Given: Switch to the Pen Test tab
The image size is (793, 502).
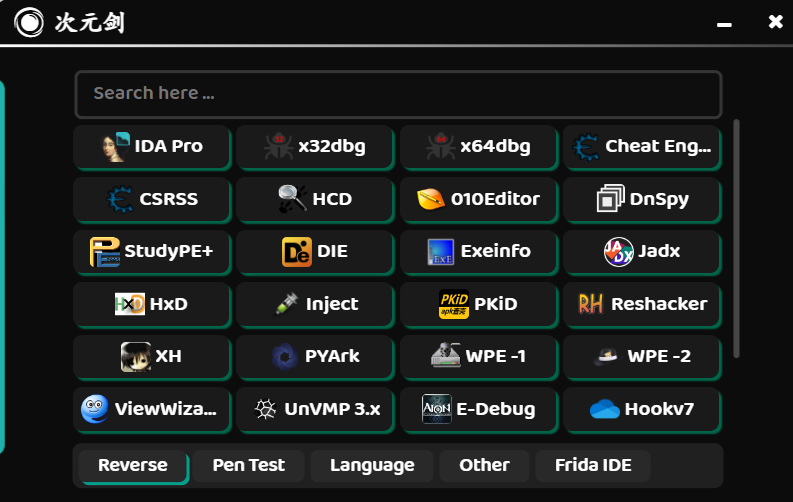Looking at the screenshot, I should [249, 466].
